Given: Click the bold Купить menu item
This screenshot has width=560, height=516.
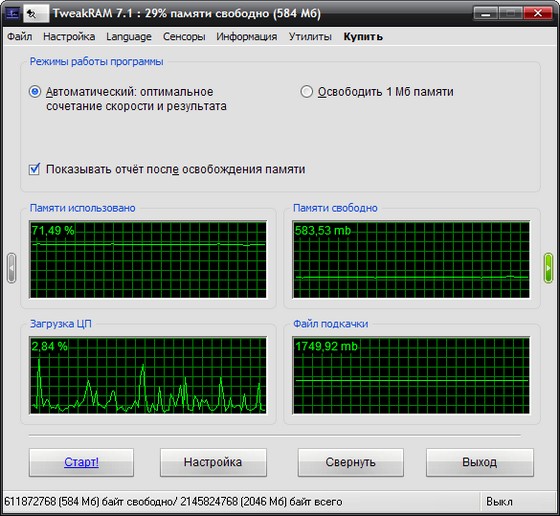Looking at the screenshot, I should click(363, 36).
